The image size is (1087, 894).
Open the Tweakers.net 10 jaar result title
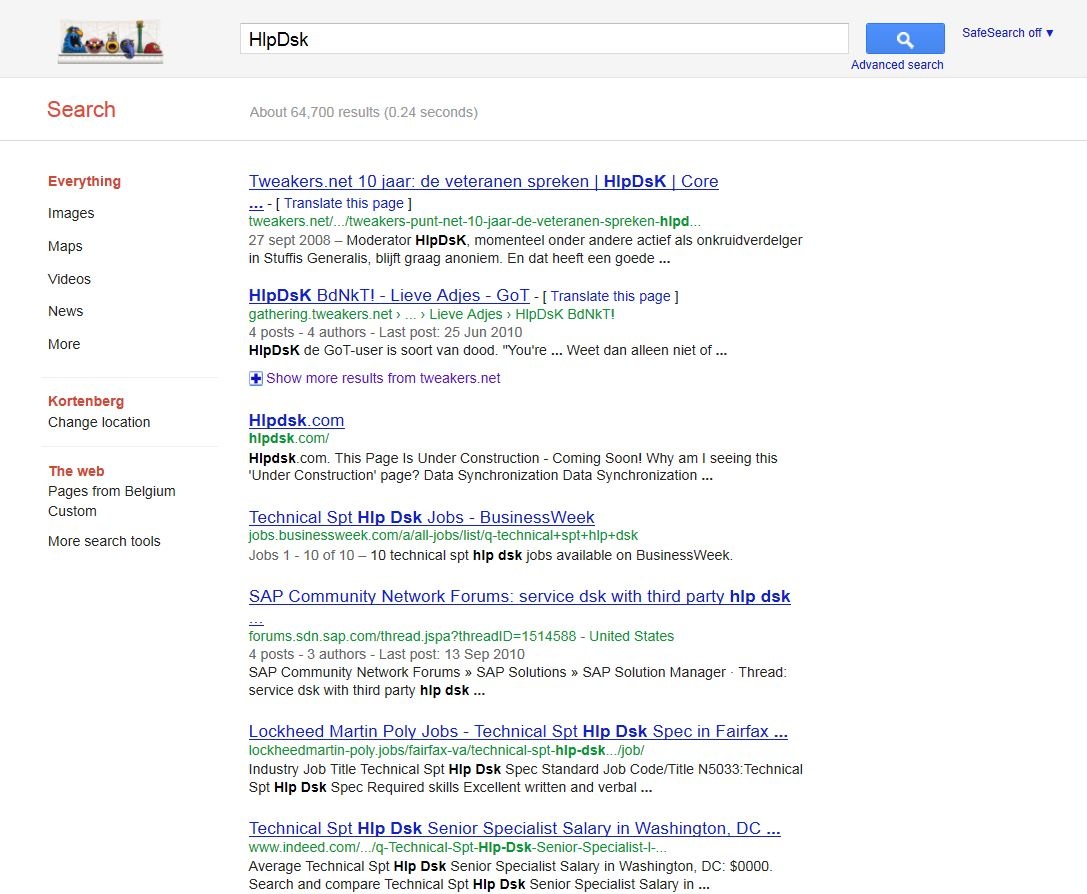pyautogui.click(x=483, y=181)
